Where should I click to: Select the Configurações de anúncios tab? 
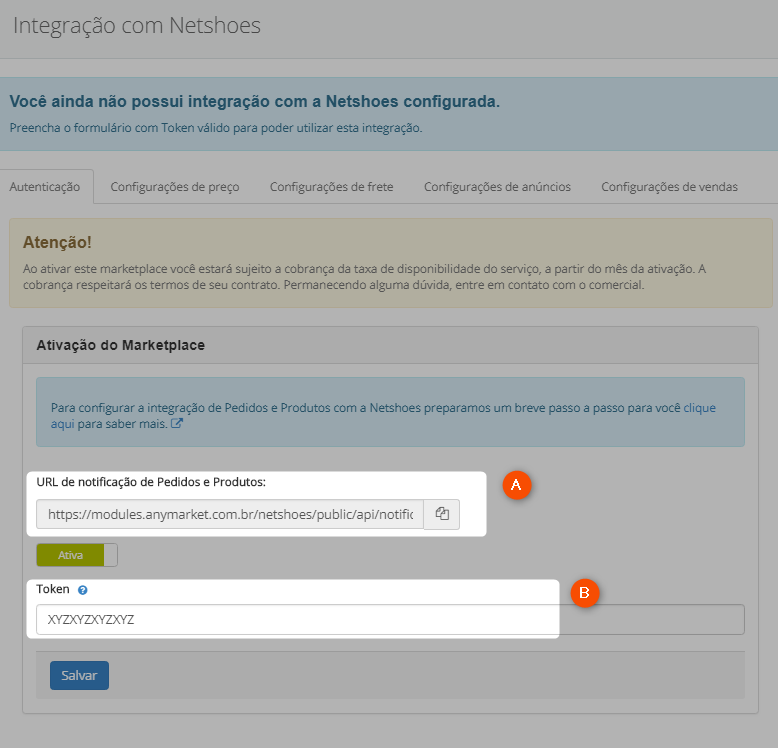[x=497, y=187]
